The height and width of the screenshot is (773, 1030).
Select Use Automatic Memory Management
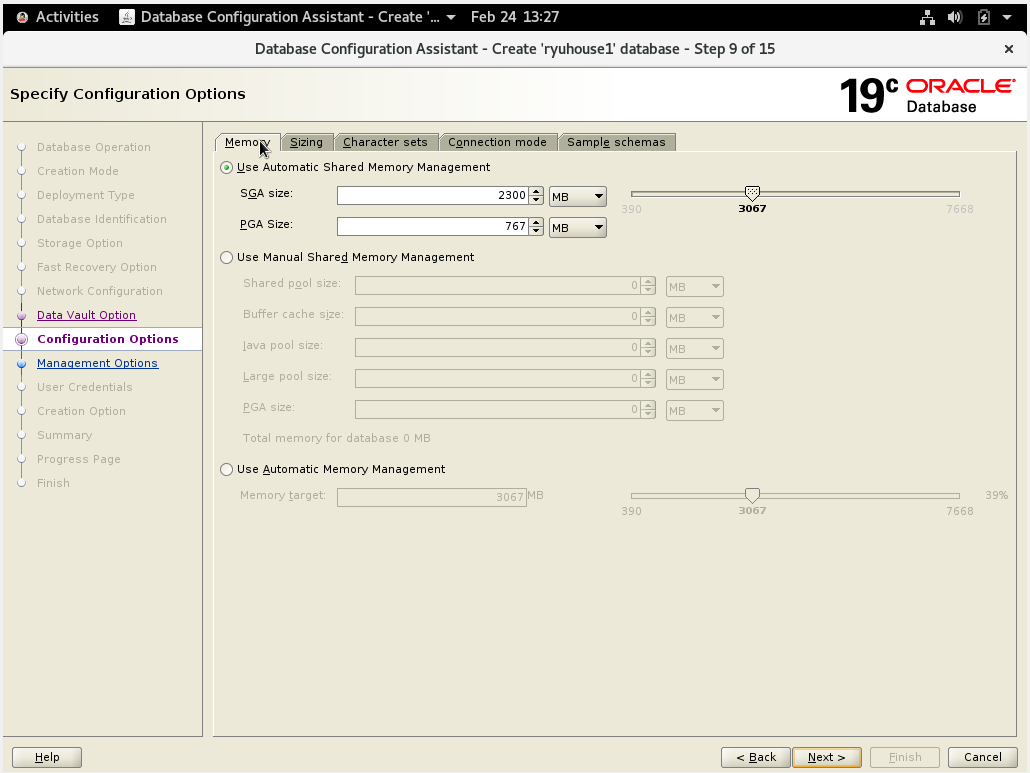227,470
